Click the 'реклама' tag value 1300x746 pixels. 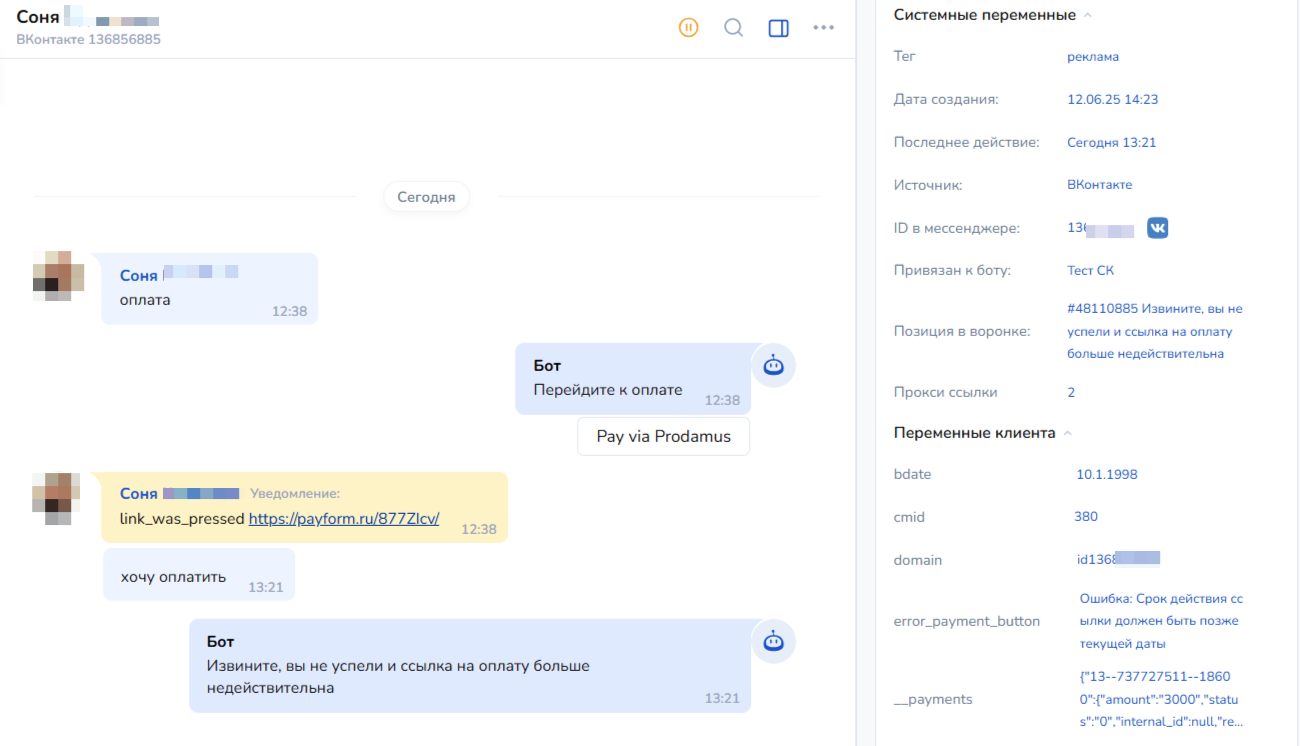point(1092,57)
